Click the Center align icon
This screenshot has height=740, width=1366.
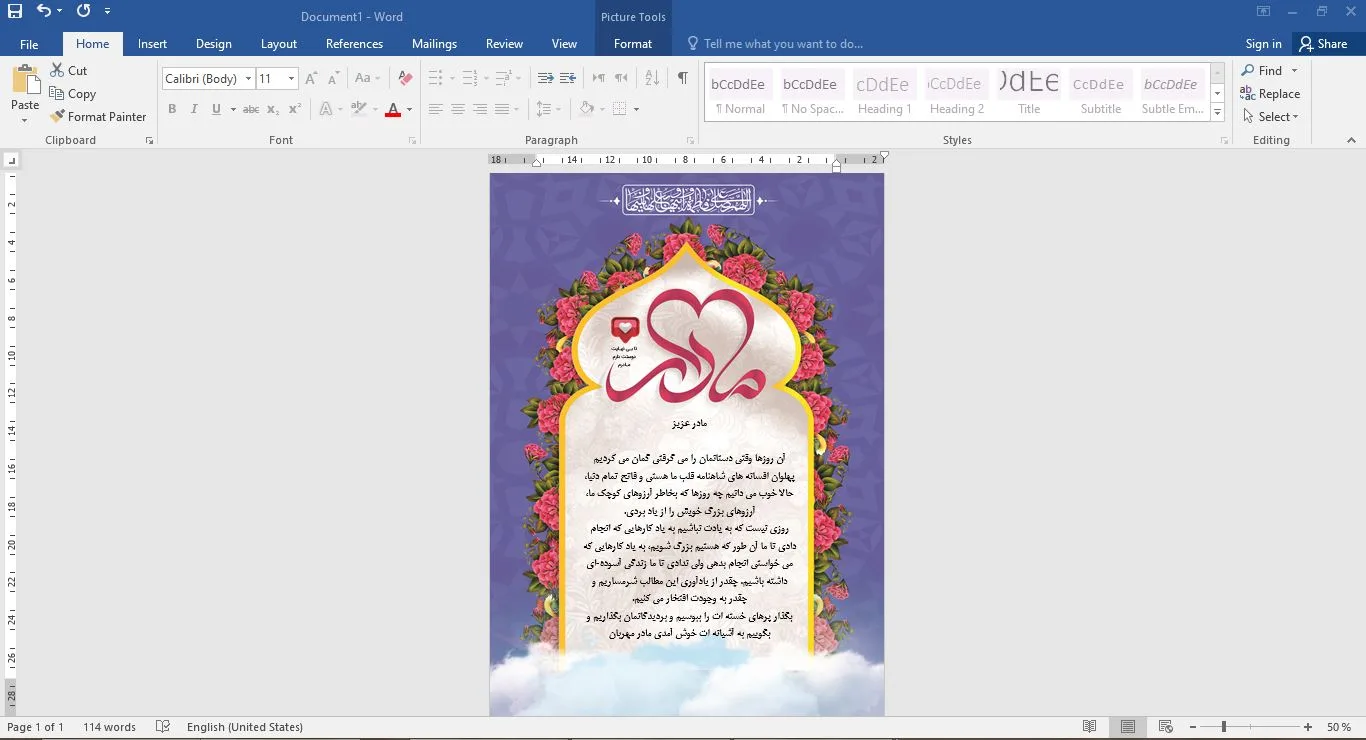coord(458,109)
